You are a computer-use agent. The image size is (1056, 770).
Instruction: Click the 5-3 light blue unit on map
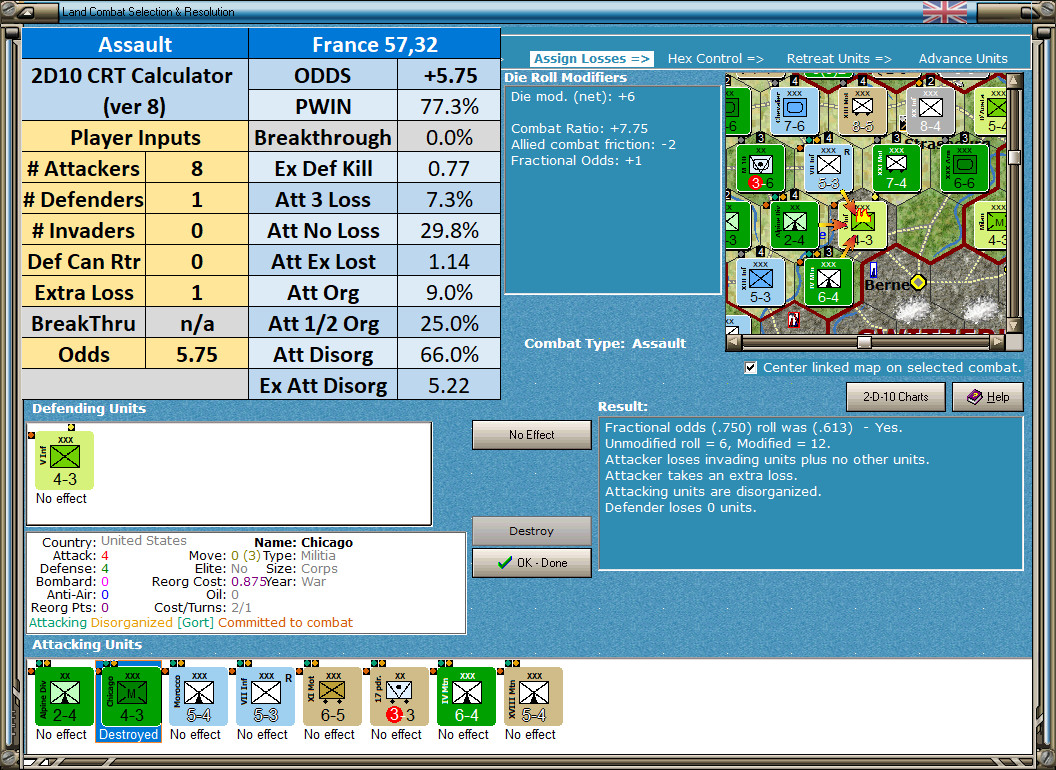761,282
